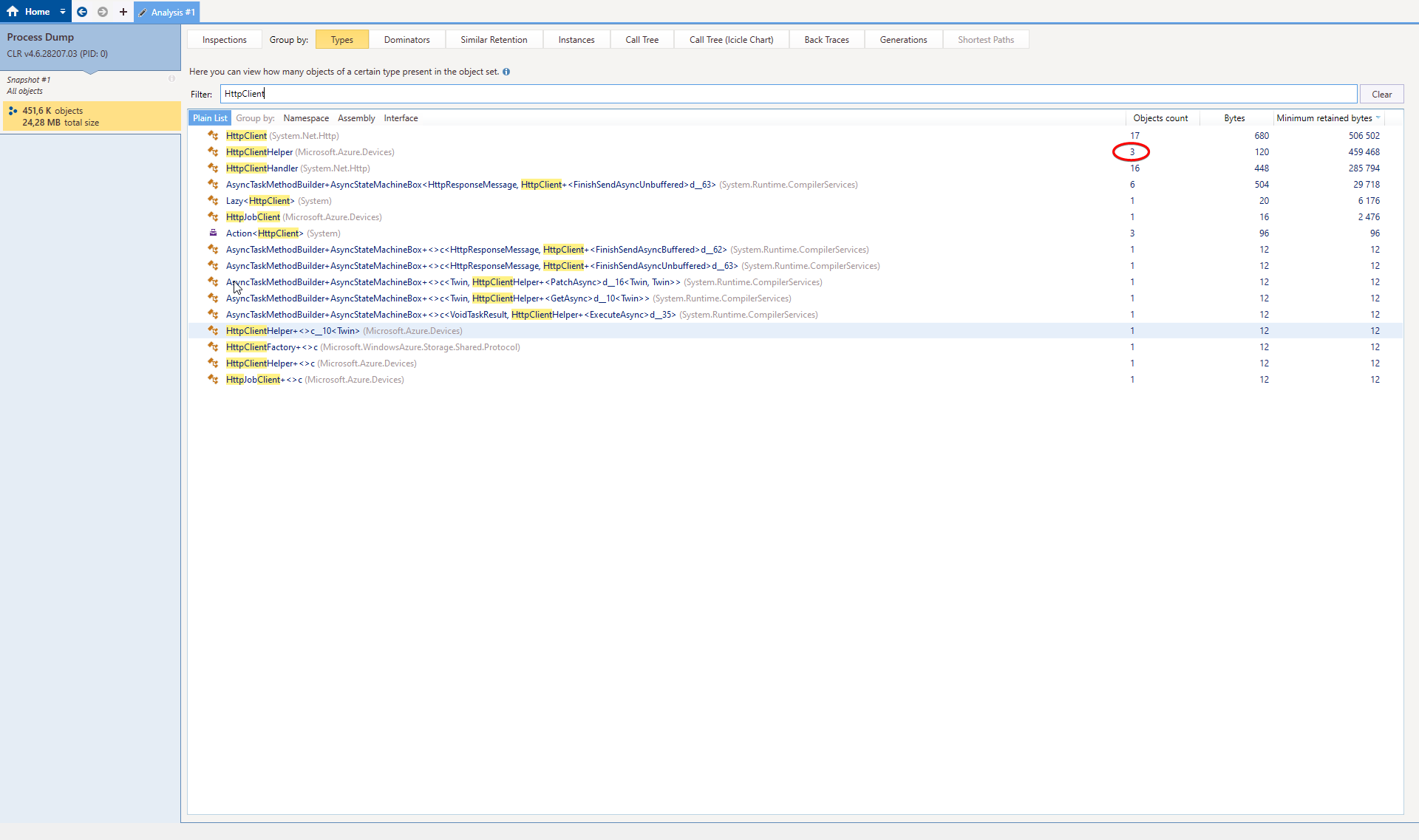Image resolution: width=1419 pixels, height=840 pixels.
Task: Navigate back using the blue back arrow
Action: 82,12
